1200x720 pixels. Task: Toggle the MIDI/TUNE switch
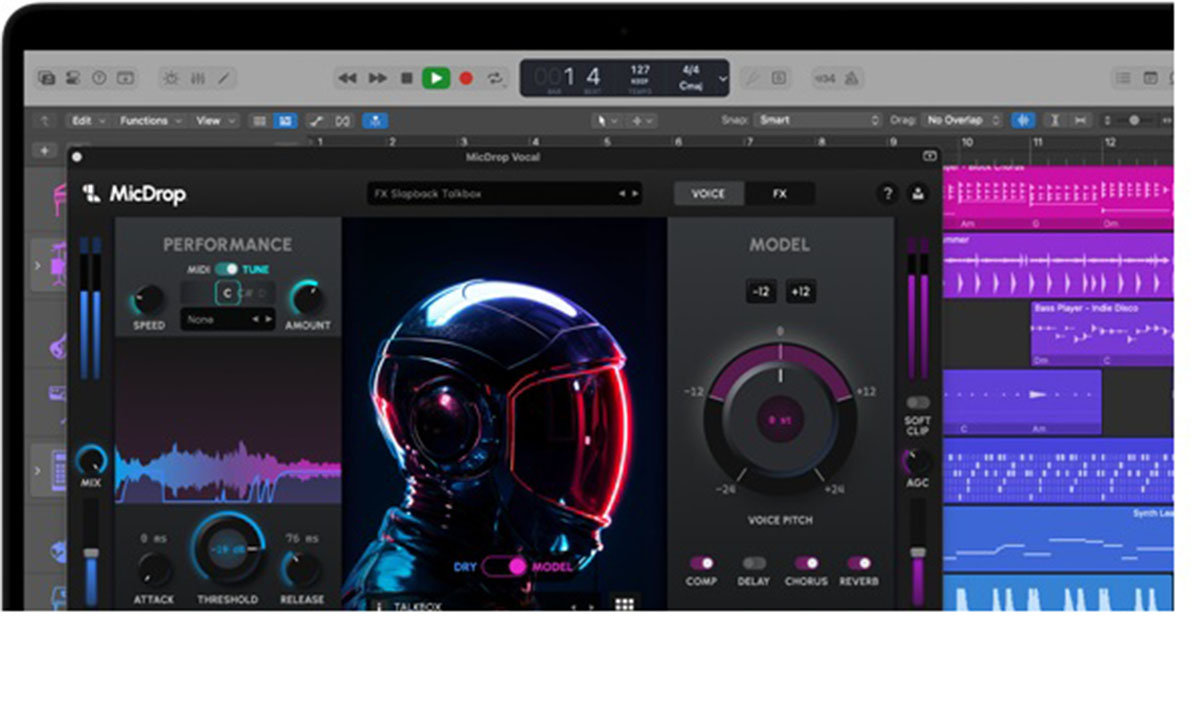pyautogui.click(x=228, y=269)
